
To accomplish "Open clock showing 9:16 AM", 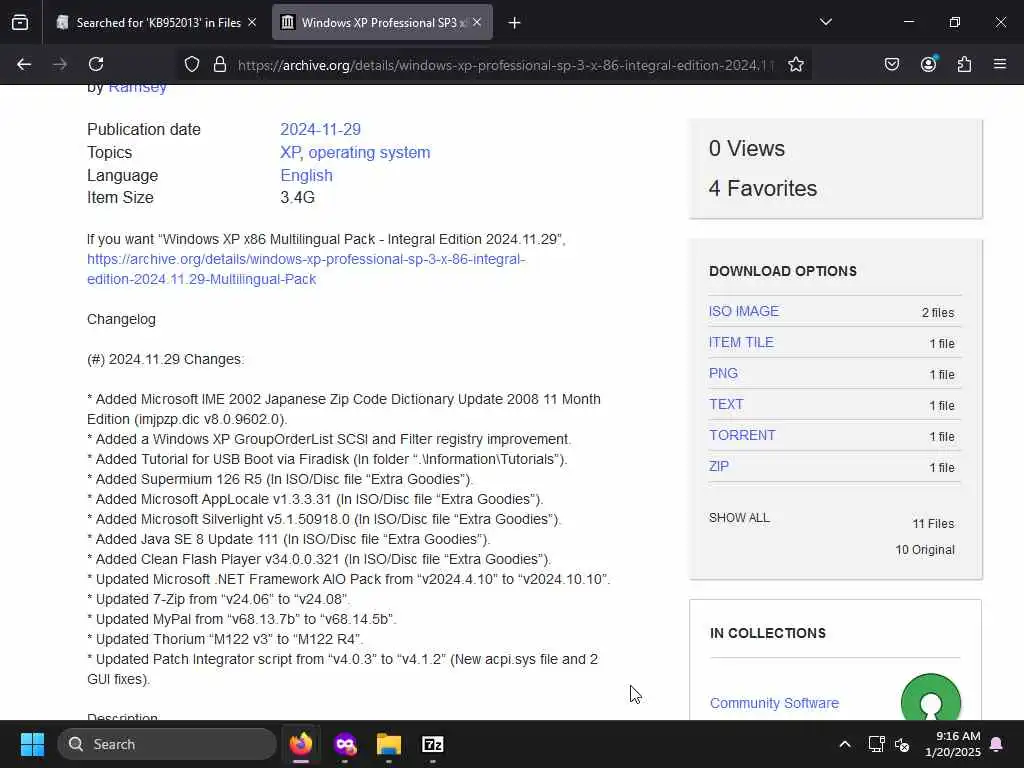I will [x=953, y=744].
